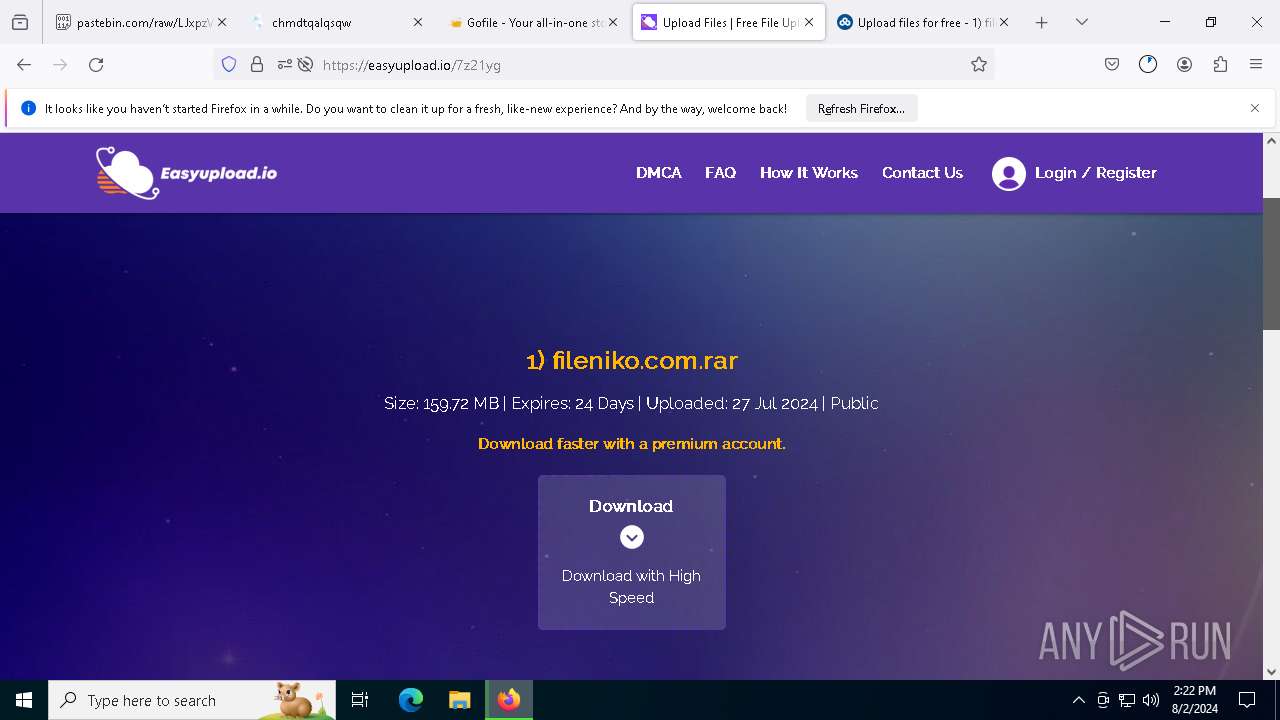This screenshot has width=1280, height=720.
Task: Click the white down-arrow circle in Download box
Action: (631, 537)
